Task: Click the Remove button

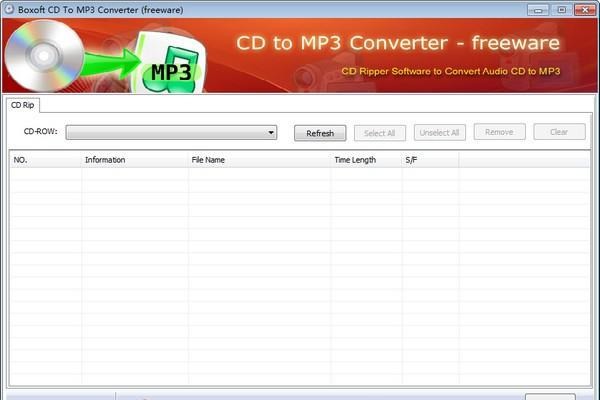Action: (499, 132)
